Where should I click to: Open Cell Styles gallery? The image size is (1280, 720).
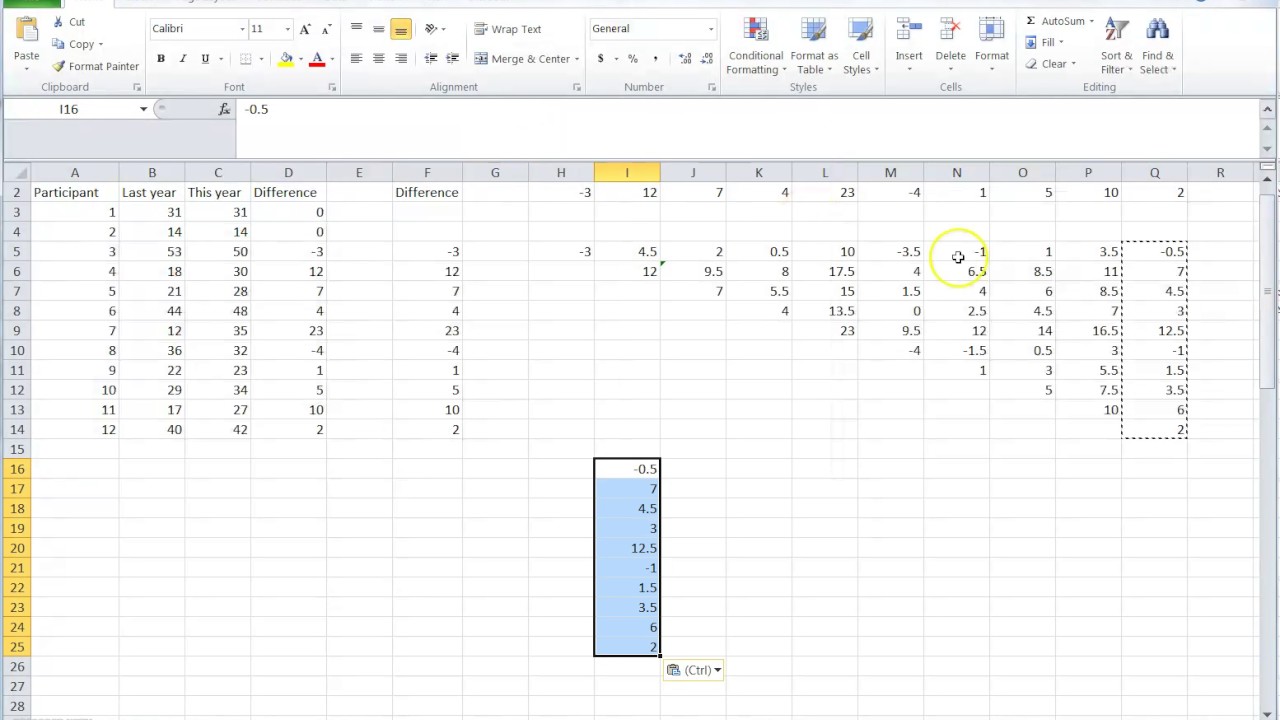click(860, 46)
